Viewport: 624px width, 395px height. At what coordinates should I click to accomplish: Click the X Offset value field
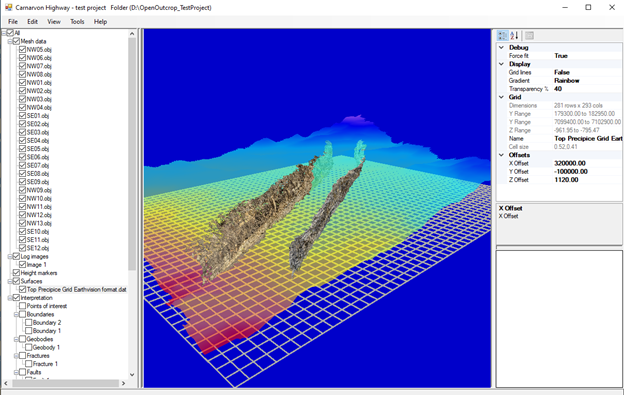pyautogui.click(x=587, y=163)
